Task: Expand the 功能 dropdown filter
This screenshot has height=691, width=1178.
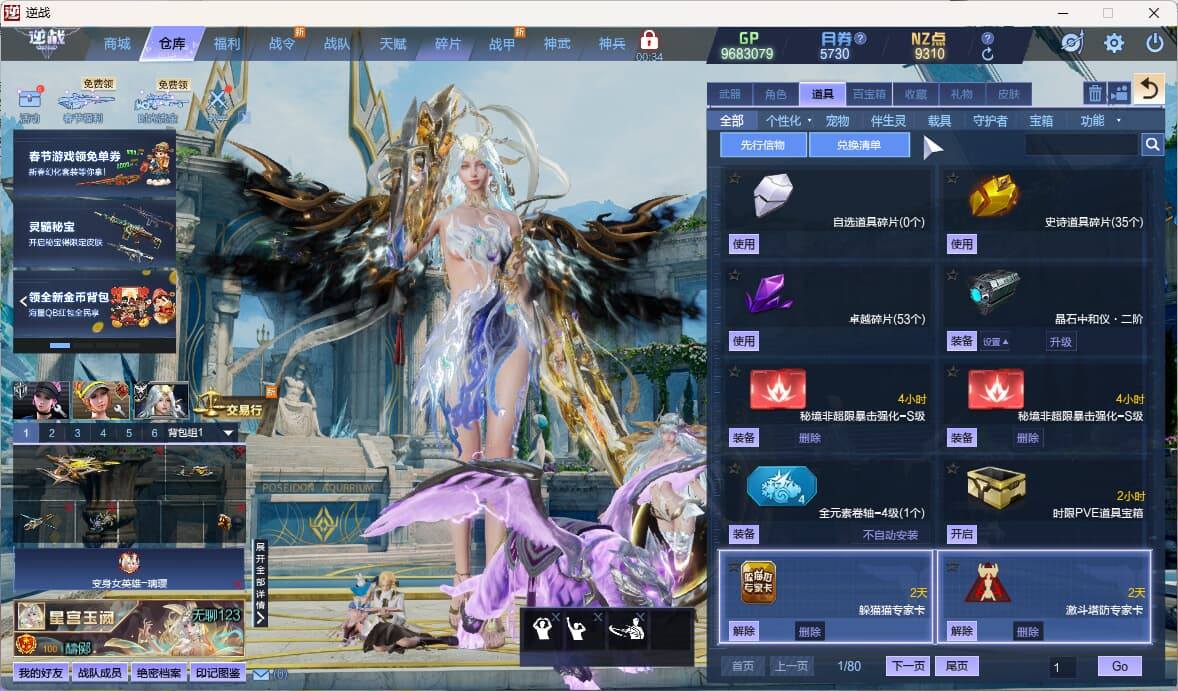Action: (x=1099, y=121)
